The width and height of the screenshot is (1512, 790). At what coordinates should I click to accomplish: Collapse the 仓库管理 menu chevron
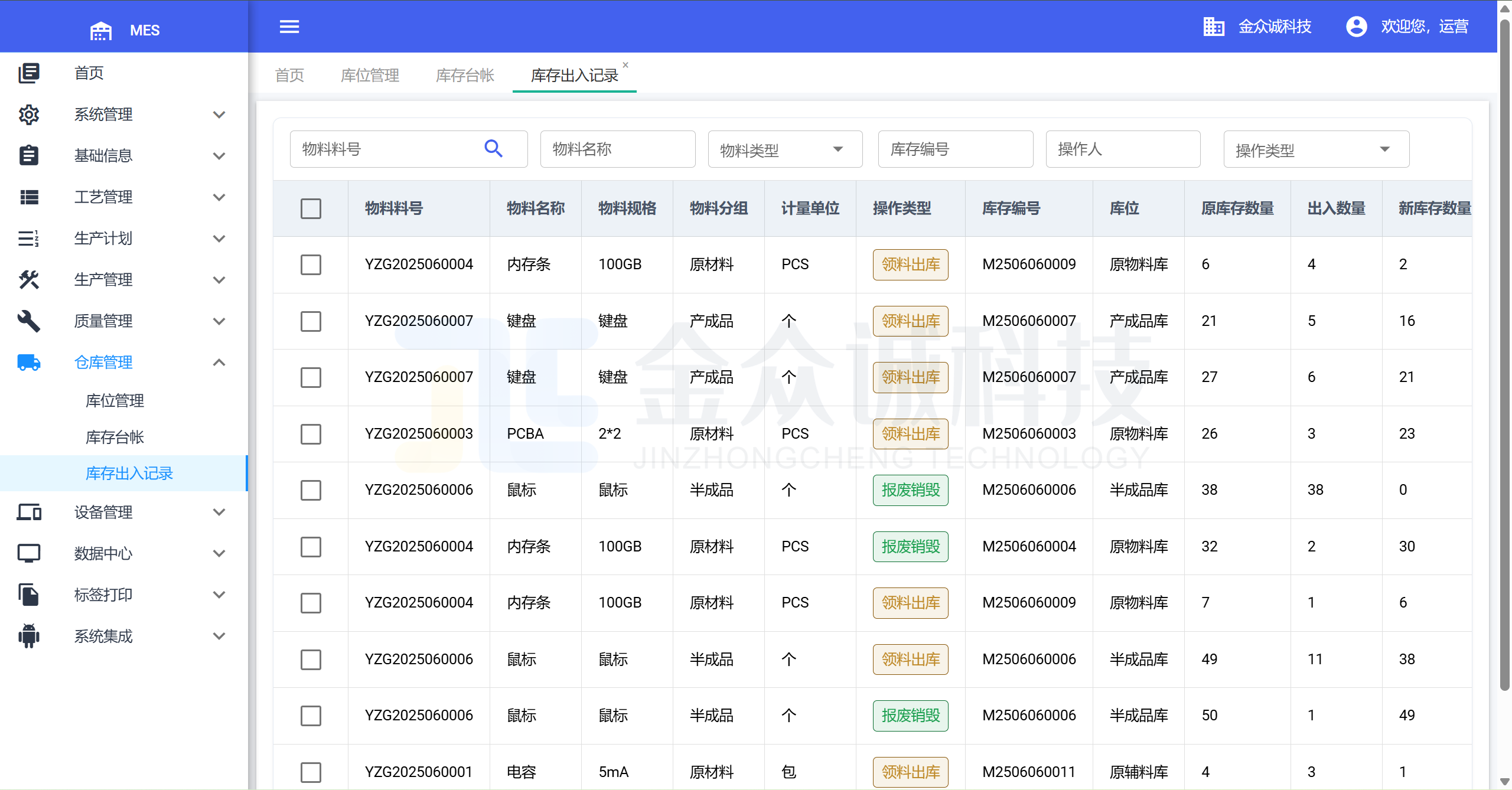point(219,362)
